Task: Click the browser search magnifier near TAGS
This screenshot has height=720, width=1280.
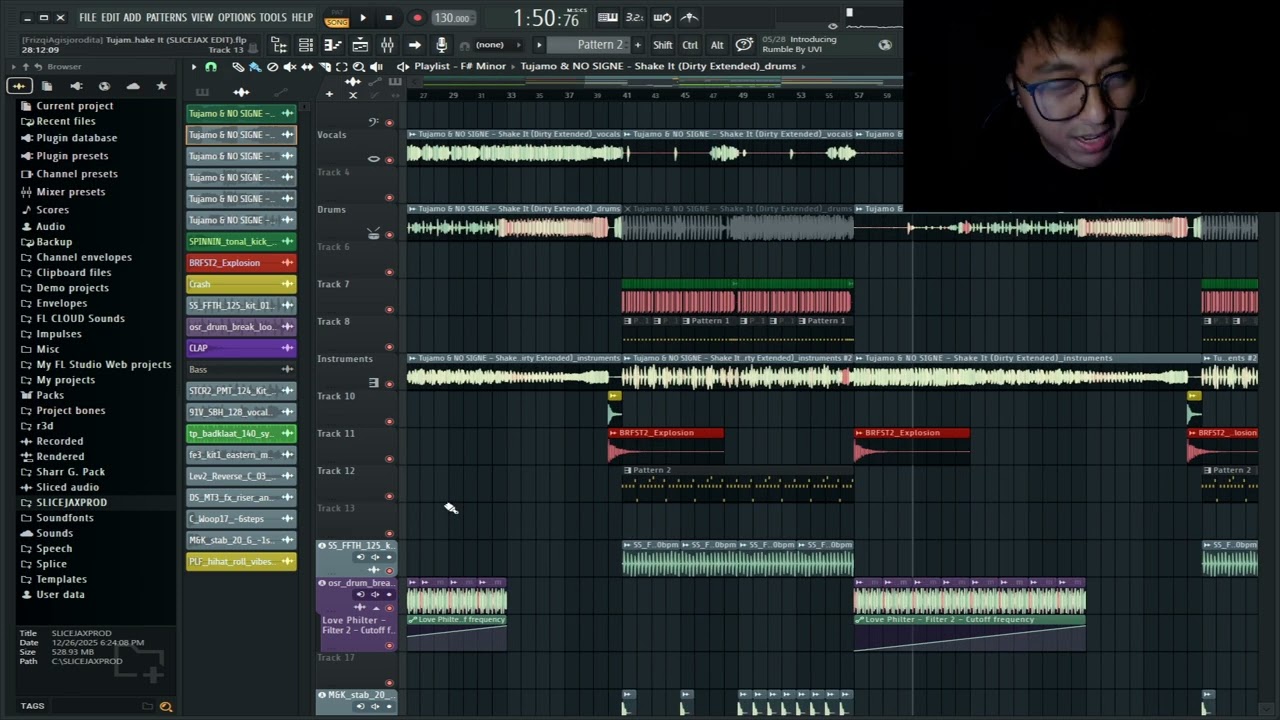Action: tap(166, 706)
